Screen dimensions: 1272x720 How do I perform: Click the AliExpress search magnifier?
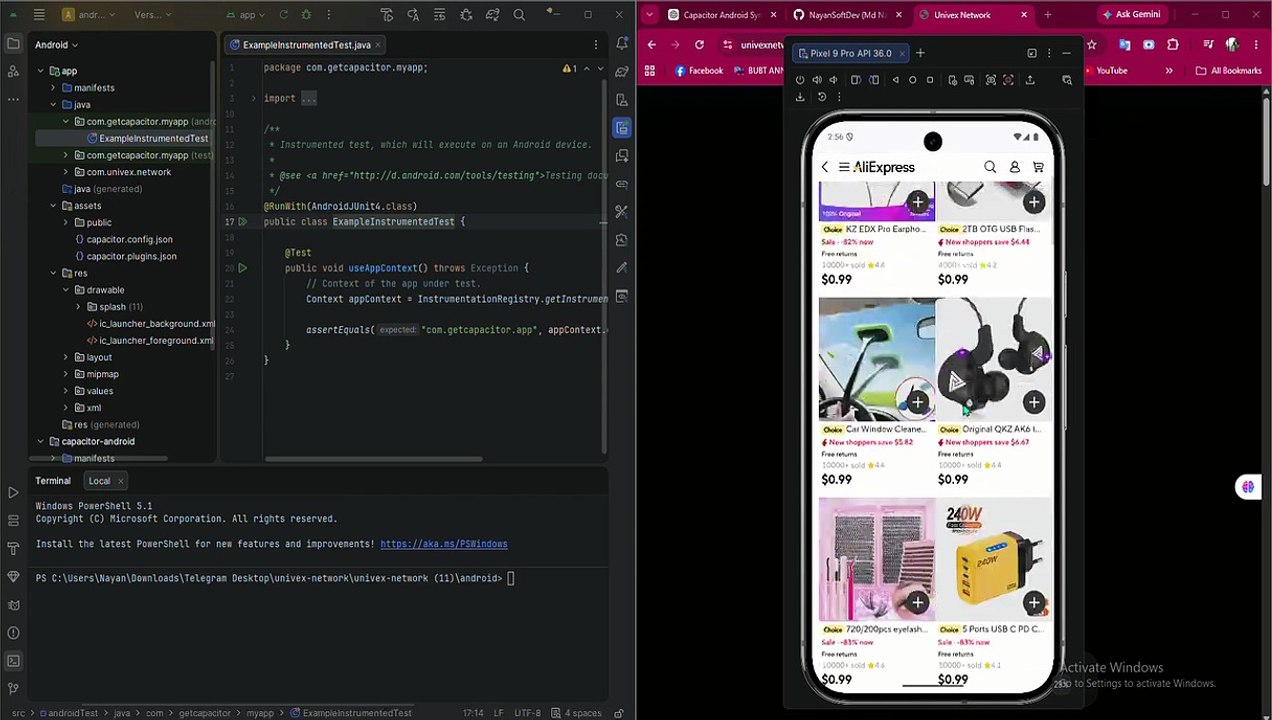tap(990, 167)
